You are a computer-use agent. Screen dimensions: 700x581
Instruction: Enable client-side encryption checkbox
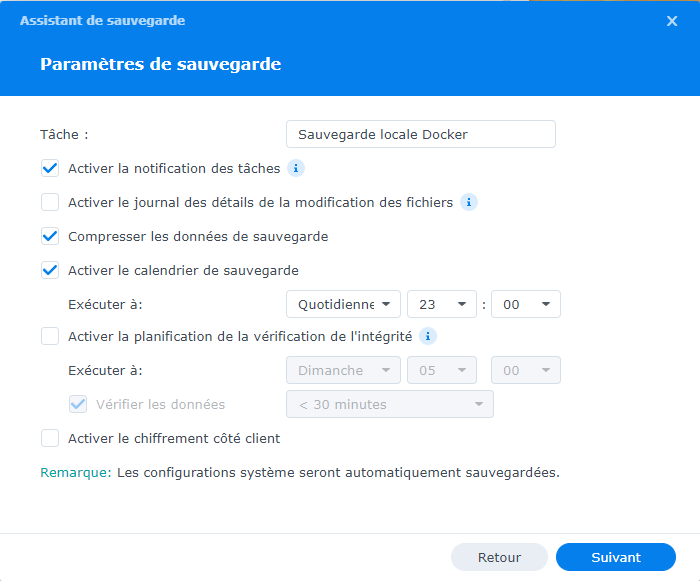click(x=50, y=438)
